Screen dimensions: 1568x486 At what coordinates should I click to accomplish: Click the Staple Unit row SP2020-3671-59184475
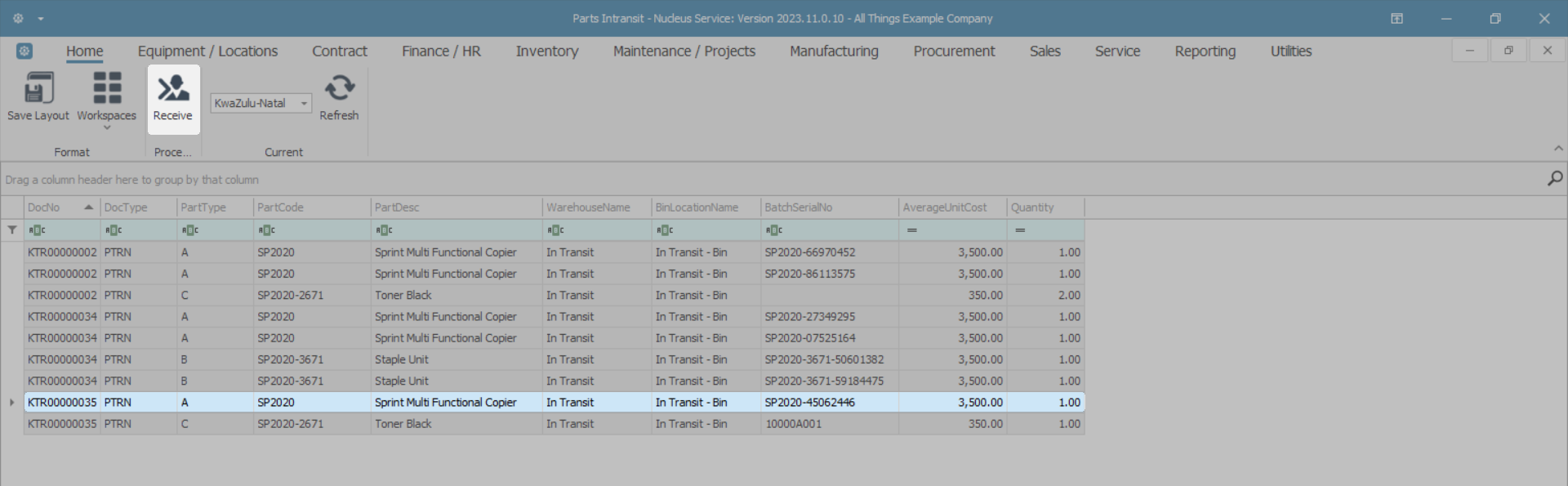click(x=554, y=381)
